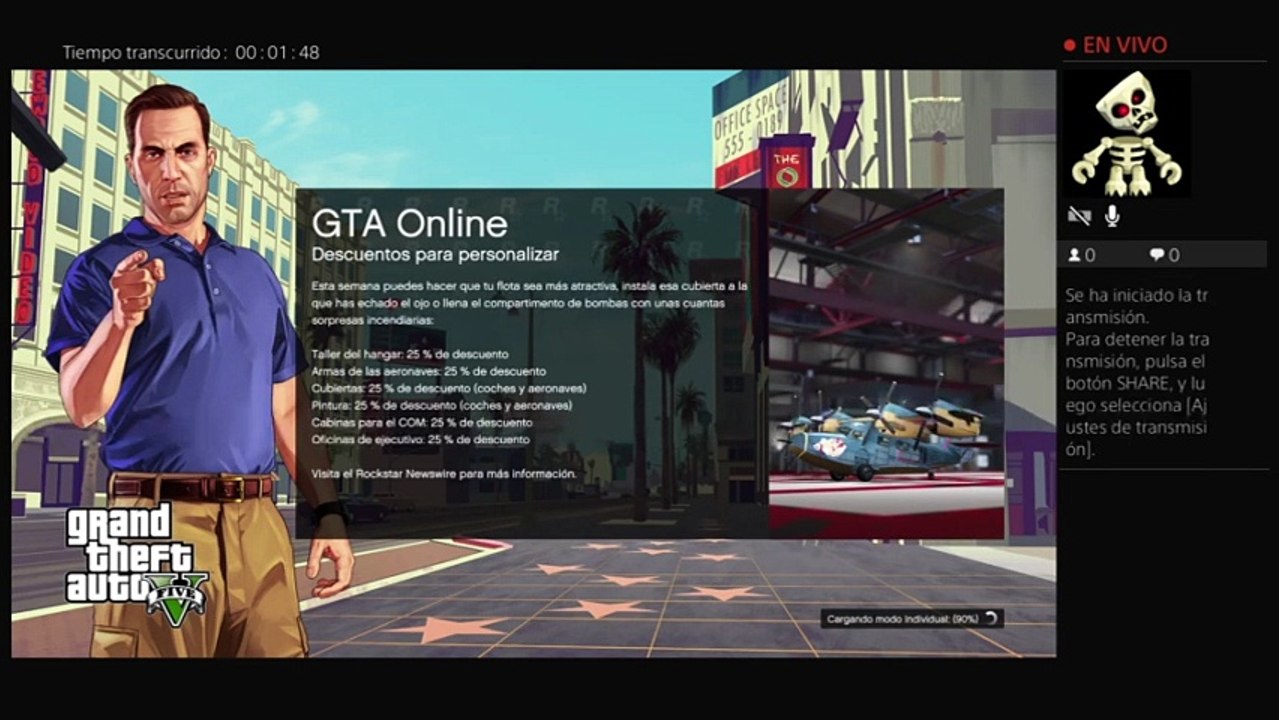The height and width of the screenshot is (720, 1279).
Task: Click the EN VIVO live indicator
Action: 1115,45
